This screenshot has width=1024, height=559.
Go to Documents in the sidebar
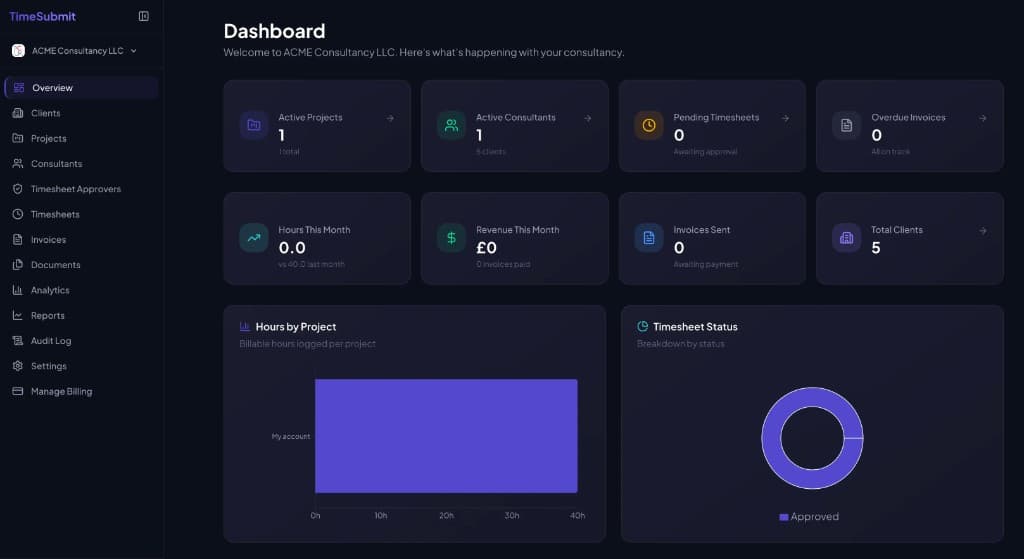click(x=81, y=264)
